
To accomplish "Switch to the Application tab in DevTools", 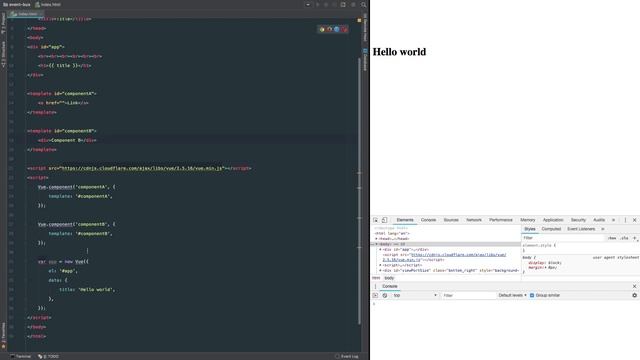I will 553,220.
